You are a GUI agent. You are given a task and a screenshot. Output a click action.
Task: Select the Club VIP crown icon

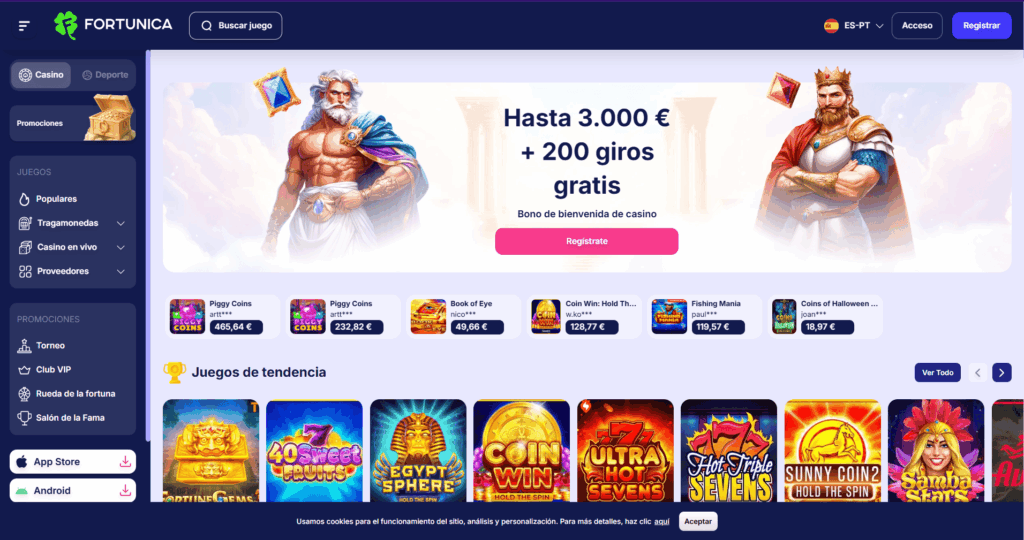24,370
